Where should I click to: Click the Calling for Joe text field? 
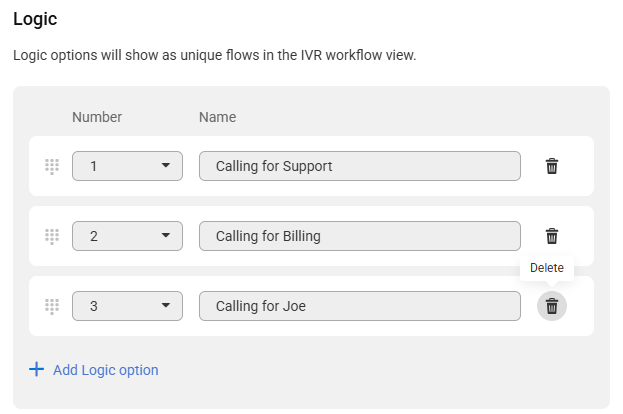tap(360, 306)
